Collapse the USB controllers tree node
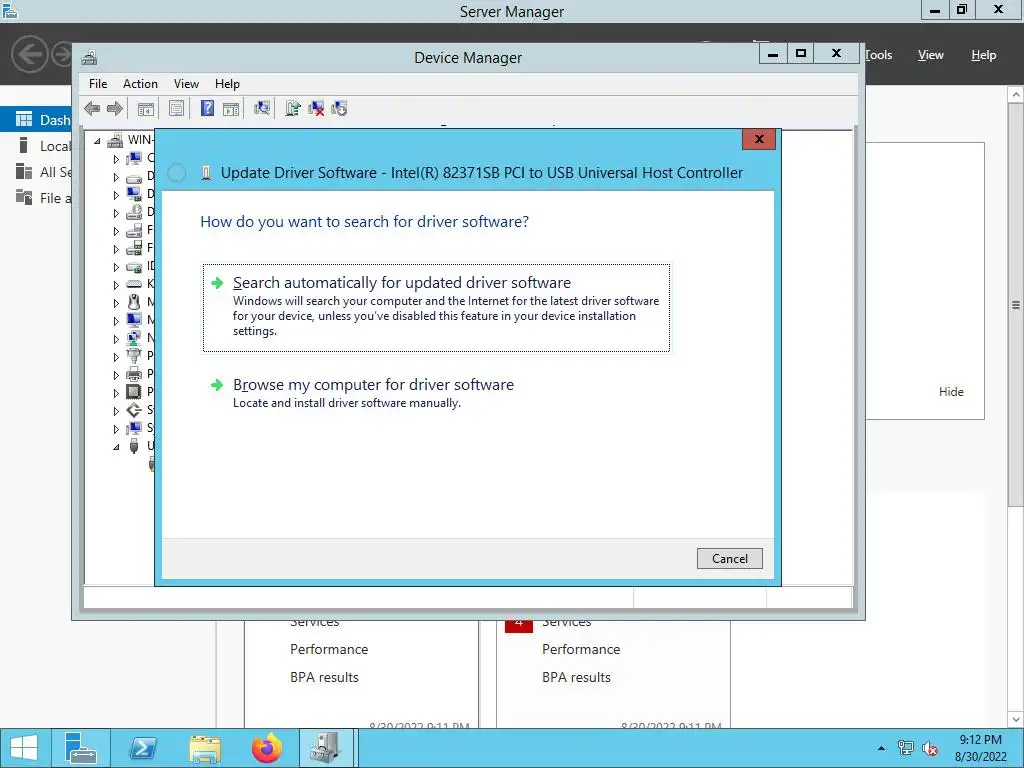This screenshot has width=1024, height=768. click(x=116, y=447)
